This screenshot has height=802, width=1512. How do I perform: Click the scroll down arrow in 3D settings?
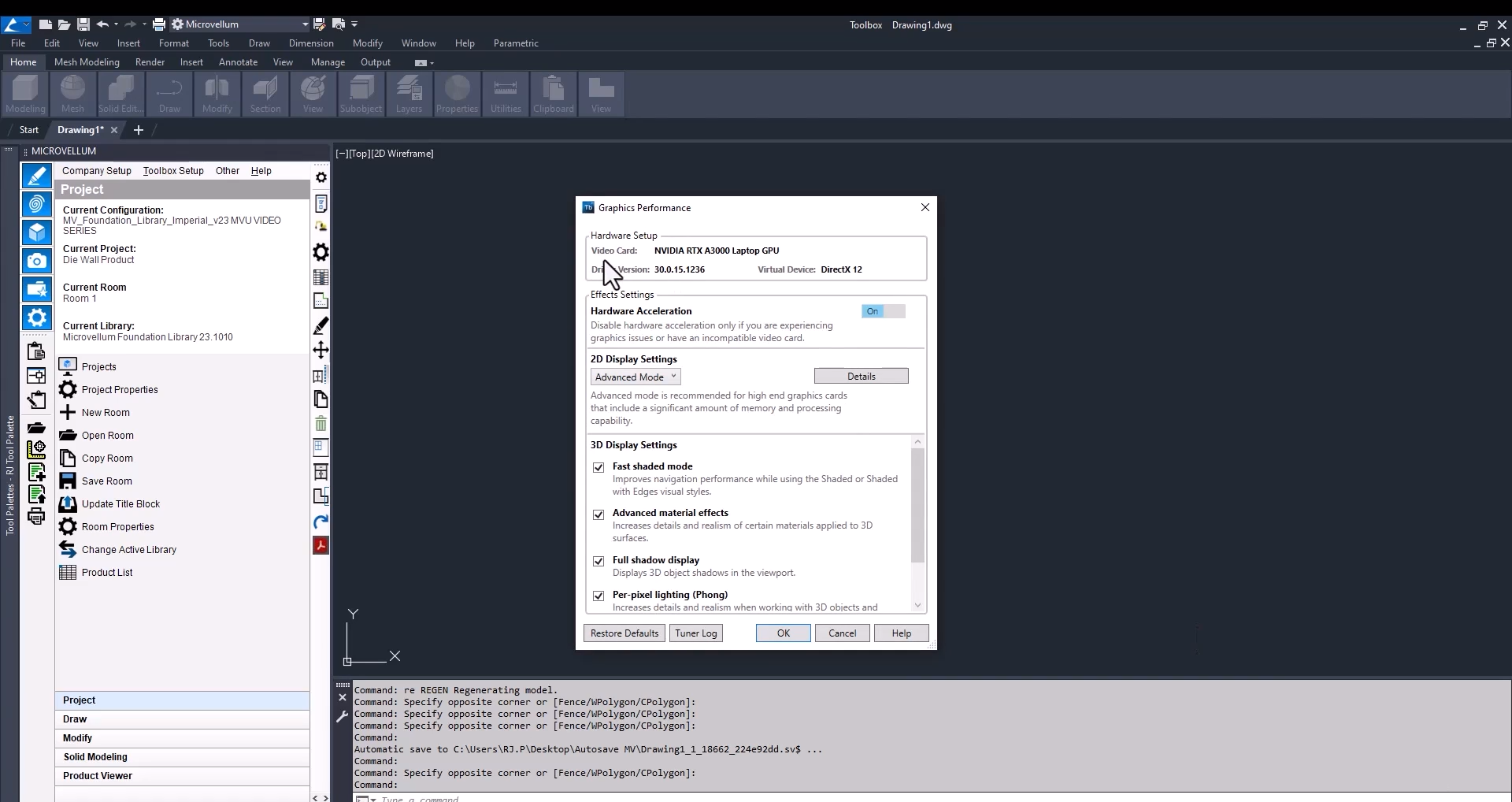tap(917, 605)
